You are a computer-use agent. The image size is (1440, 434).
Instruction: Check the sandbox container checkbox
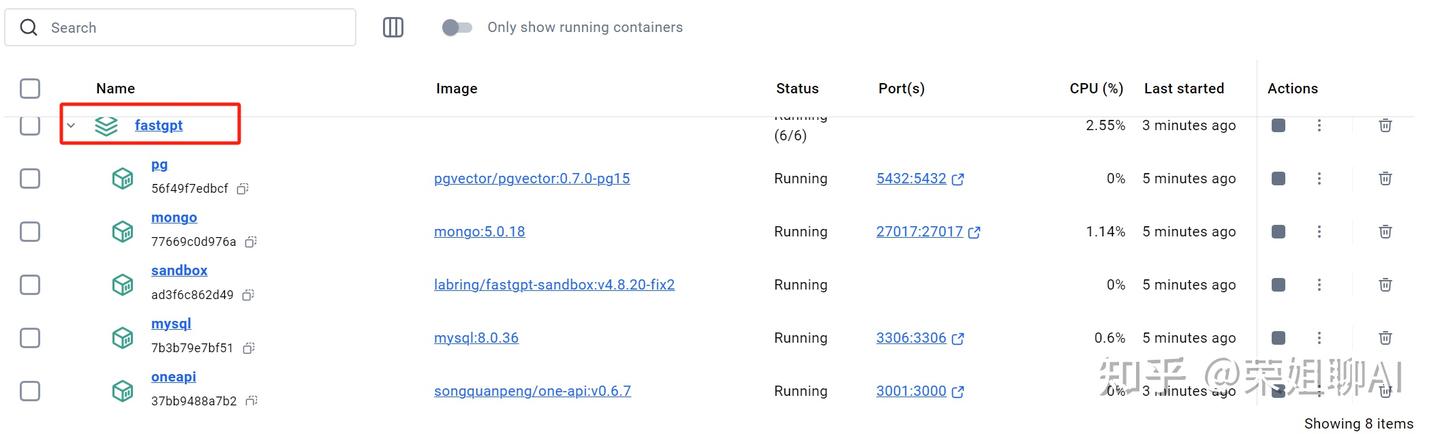[x=30, y=284]
